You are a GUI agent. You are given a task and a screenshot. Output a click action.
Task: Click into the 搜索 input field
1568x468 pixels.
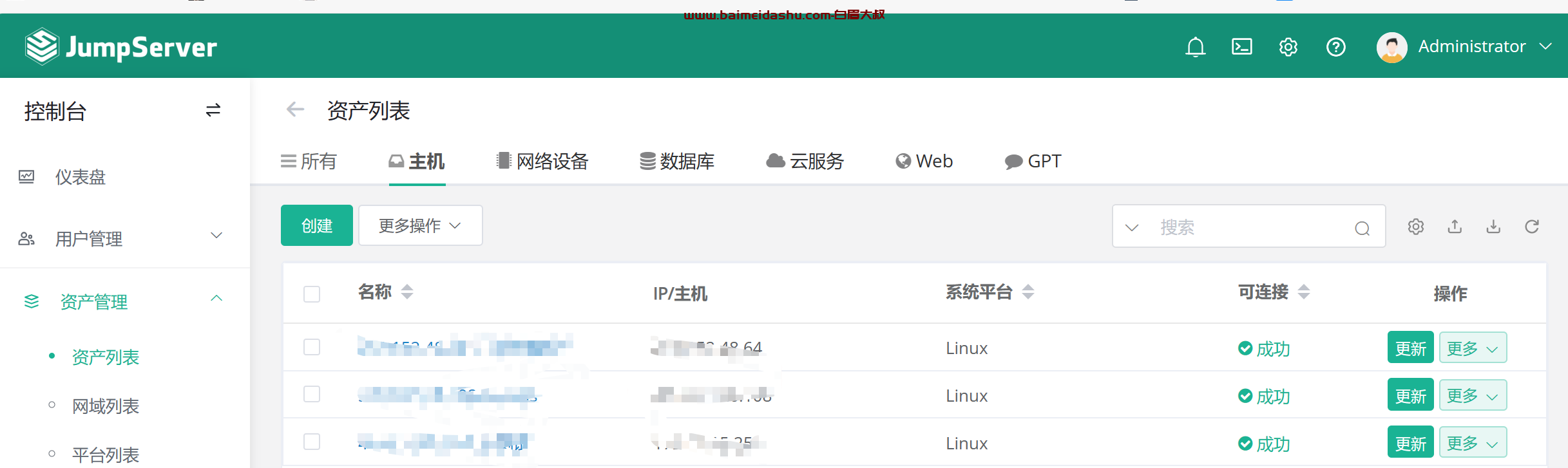tap(1250, 228)
